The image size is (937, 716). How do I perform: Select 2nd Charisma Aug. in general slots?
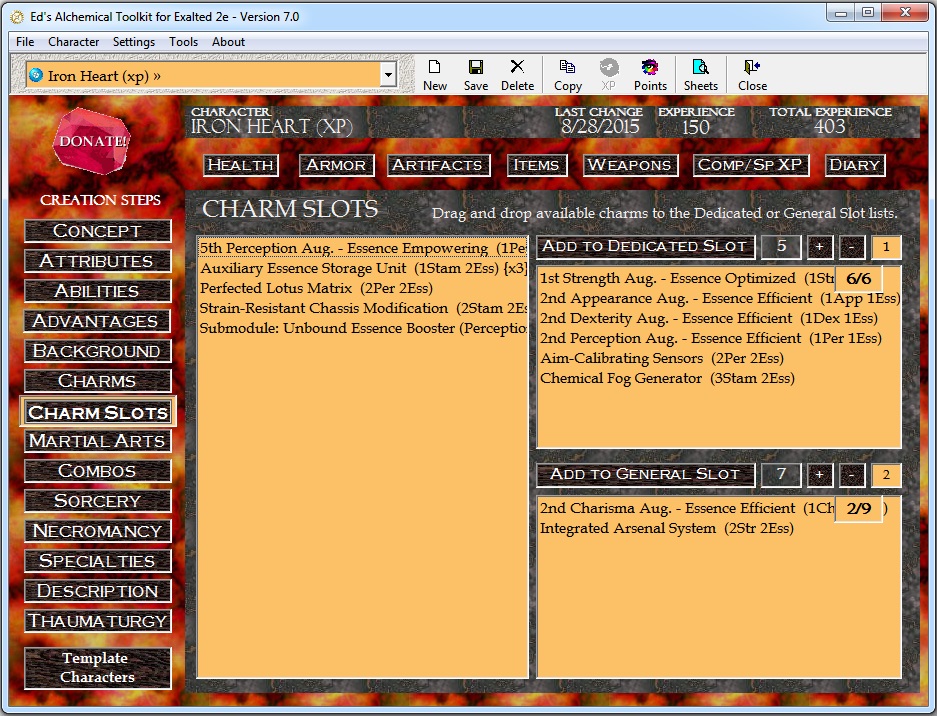coord(686,508)
